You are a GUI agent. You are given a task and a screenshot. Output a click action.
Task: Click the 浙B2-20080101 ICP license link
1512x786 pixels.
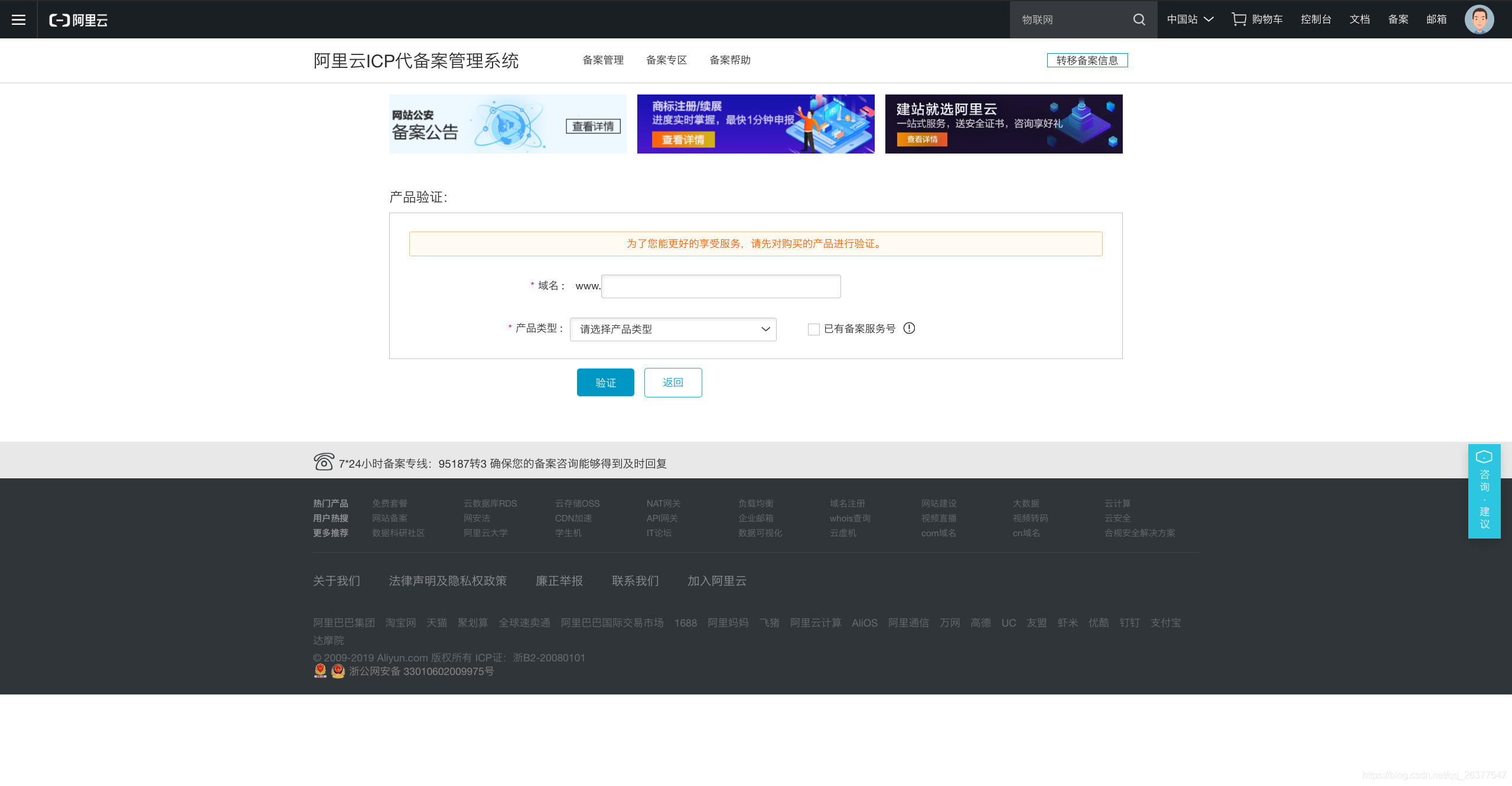click(549, 657)
